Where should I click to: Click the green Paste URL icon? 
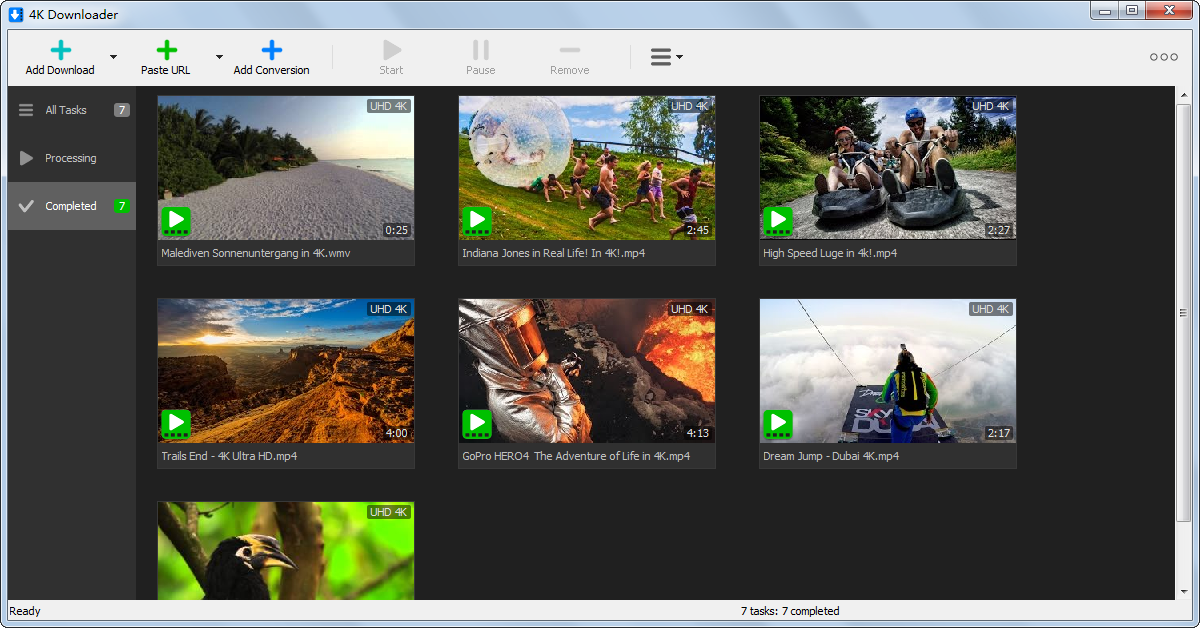coord(167,50)
